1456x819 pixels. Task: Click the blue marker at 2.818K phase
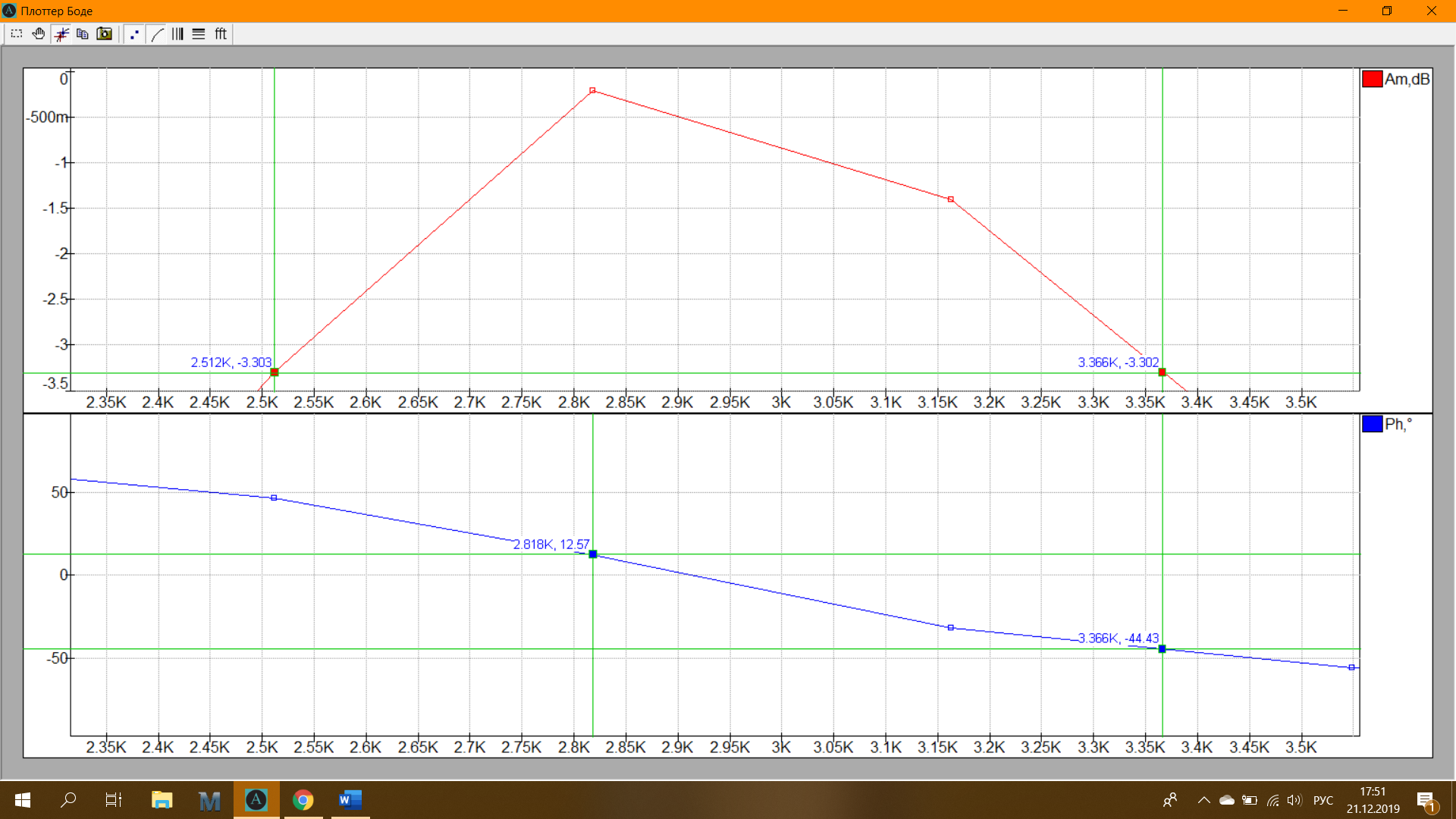[593, 554]
